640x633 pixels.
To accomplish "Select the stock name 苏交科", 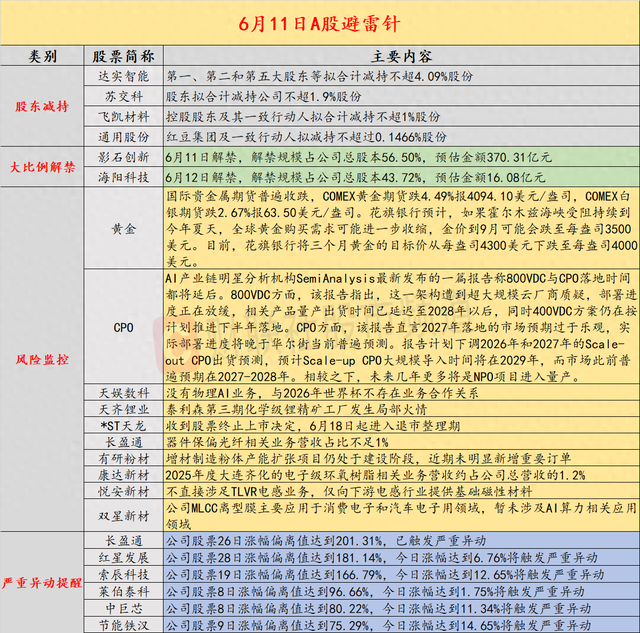I will [x=123, y=96].
